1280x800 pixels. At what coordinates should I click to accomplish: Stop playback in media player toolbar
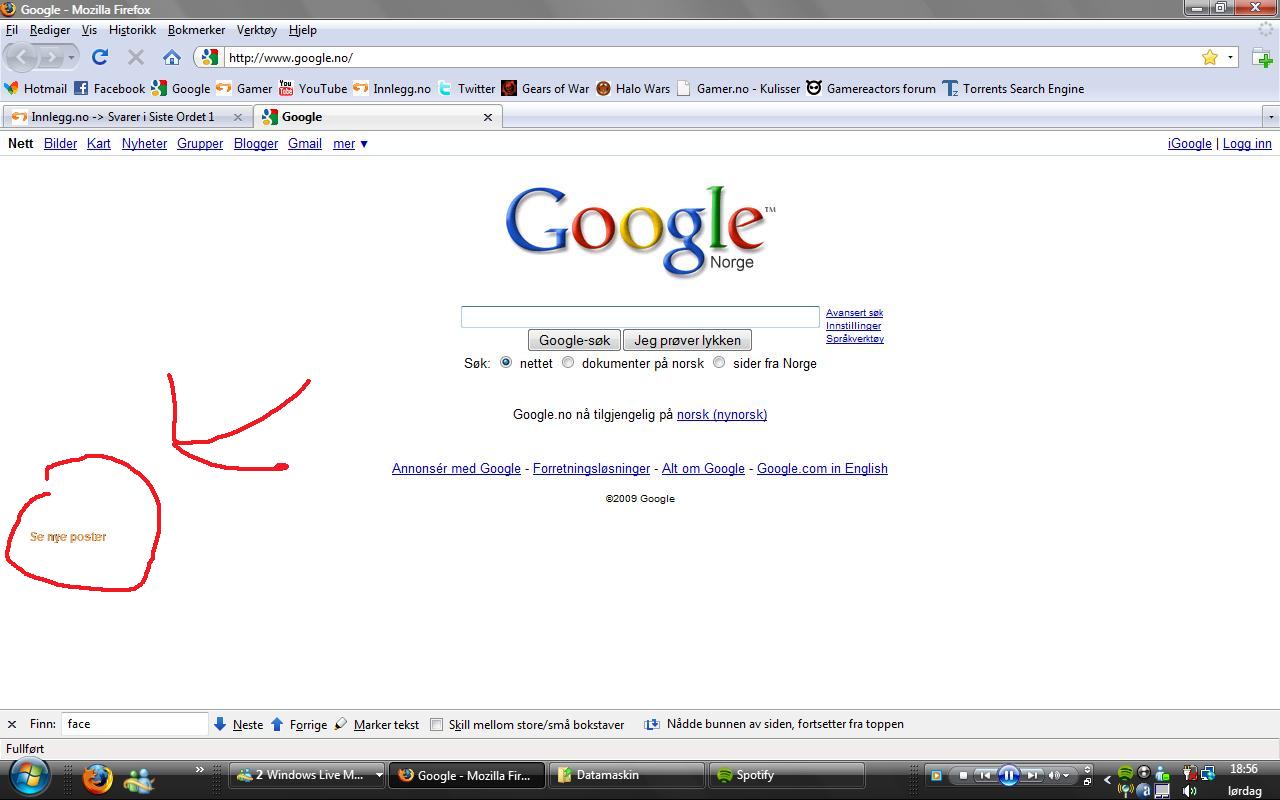point(963,775)
